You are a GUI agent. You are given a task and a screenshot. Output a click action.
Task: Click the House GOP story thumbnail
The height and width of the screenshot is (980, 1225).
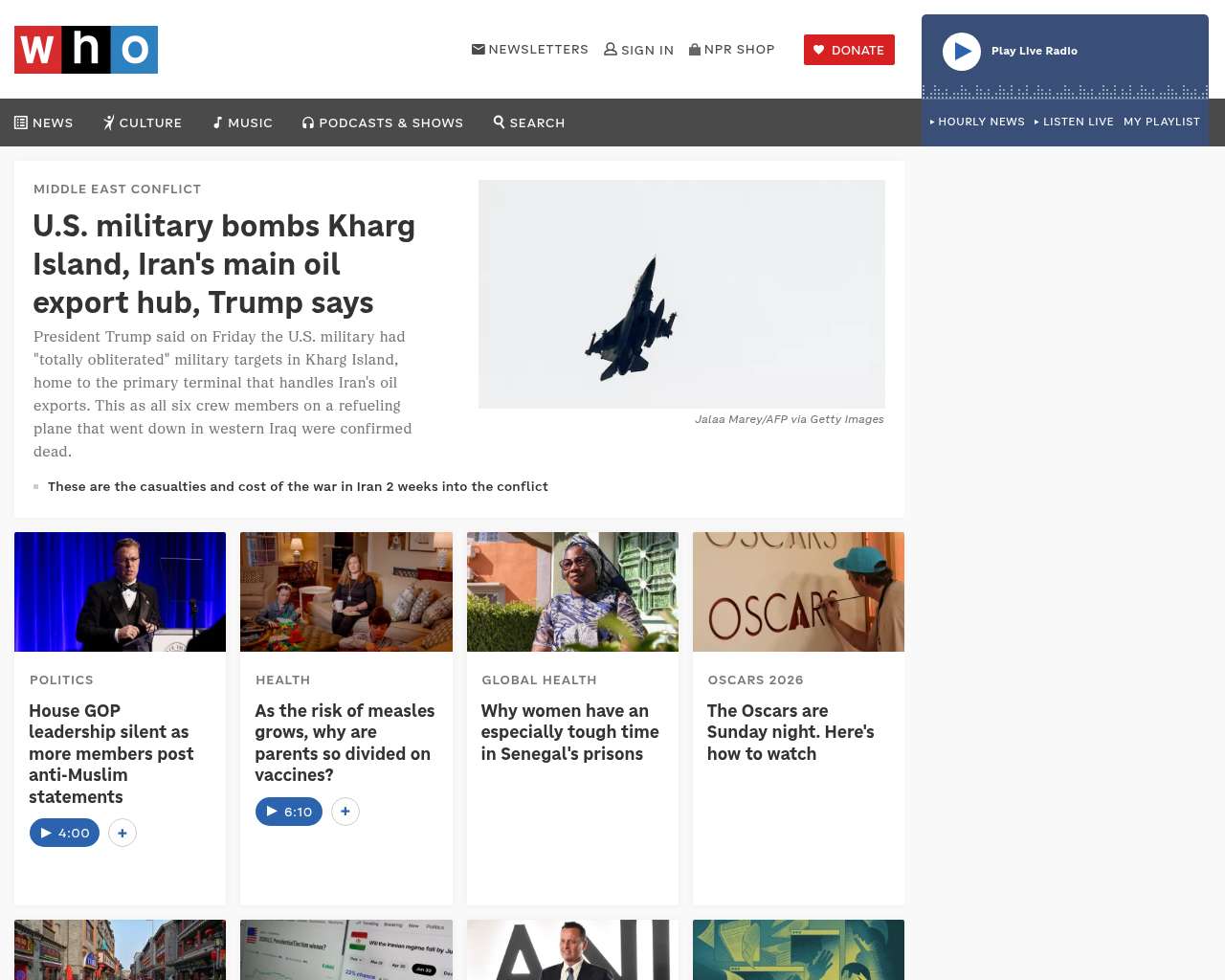pyautogui.click(x=121, y=591)
